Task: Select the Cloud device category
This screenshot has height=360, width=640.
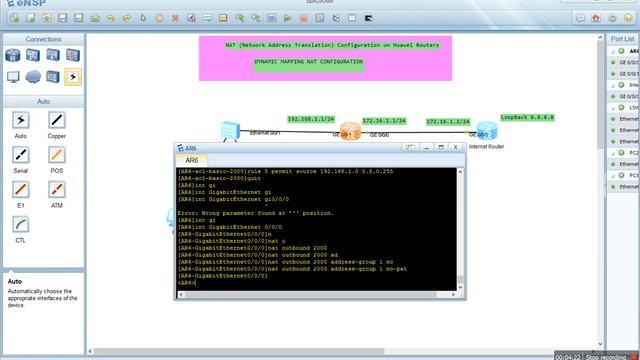Action: [x=33, y=77]
